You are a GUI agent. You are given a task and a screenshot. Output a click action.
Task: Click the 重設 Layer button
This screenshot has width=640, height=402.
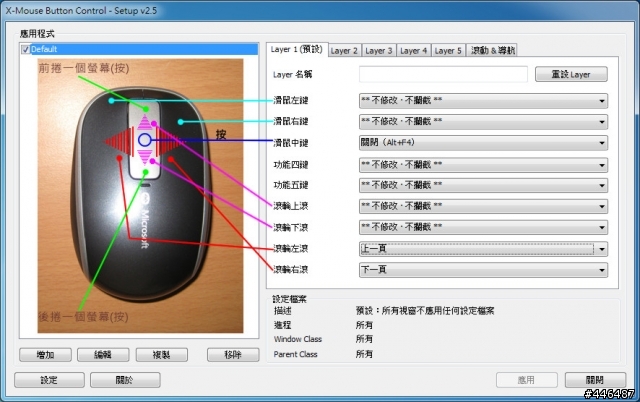571,74
